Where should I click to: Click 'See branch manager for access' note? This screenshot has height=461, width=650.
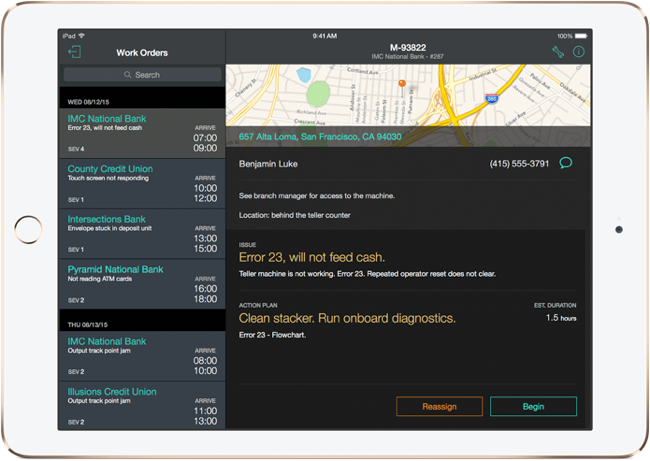[x=317, y=196]
